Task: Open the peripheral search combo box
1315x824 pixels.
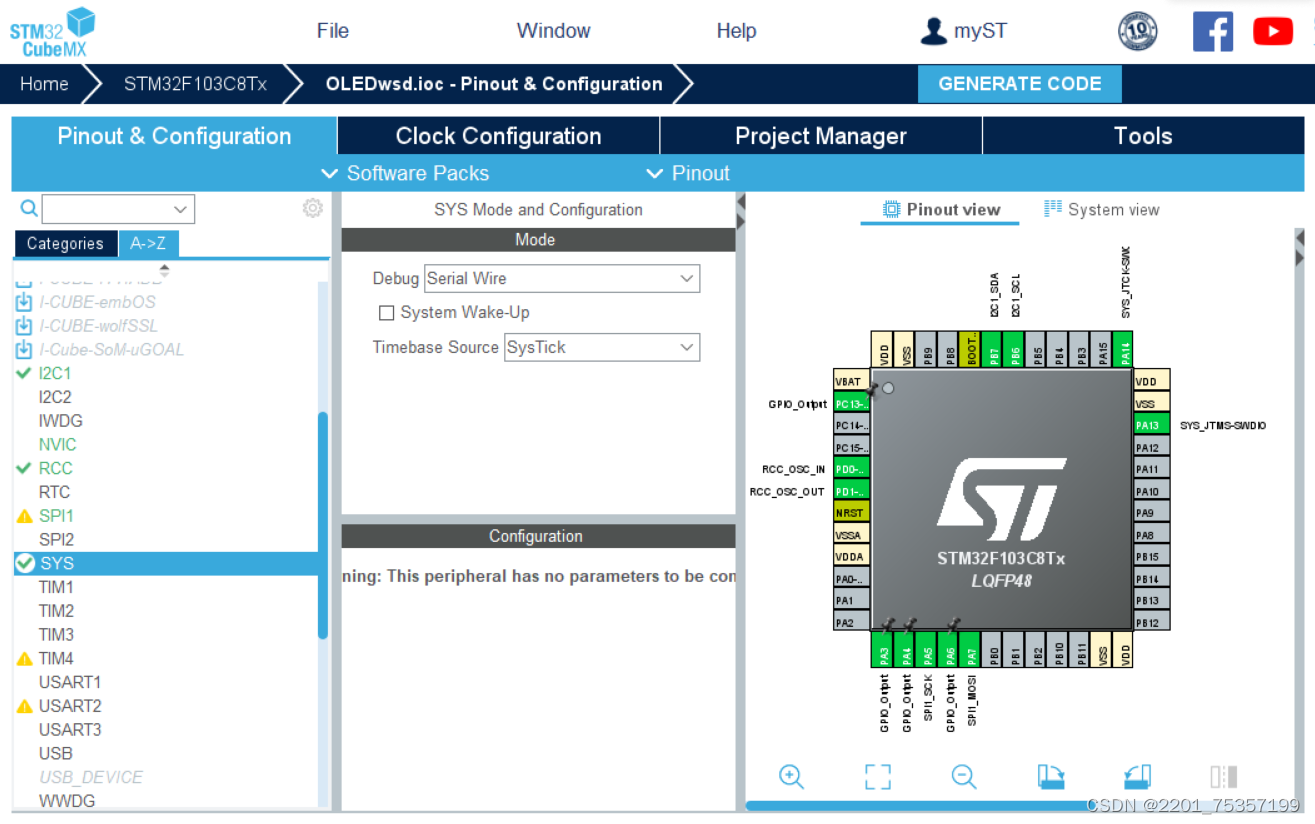Action: tap(118, 209)
